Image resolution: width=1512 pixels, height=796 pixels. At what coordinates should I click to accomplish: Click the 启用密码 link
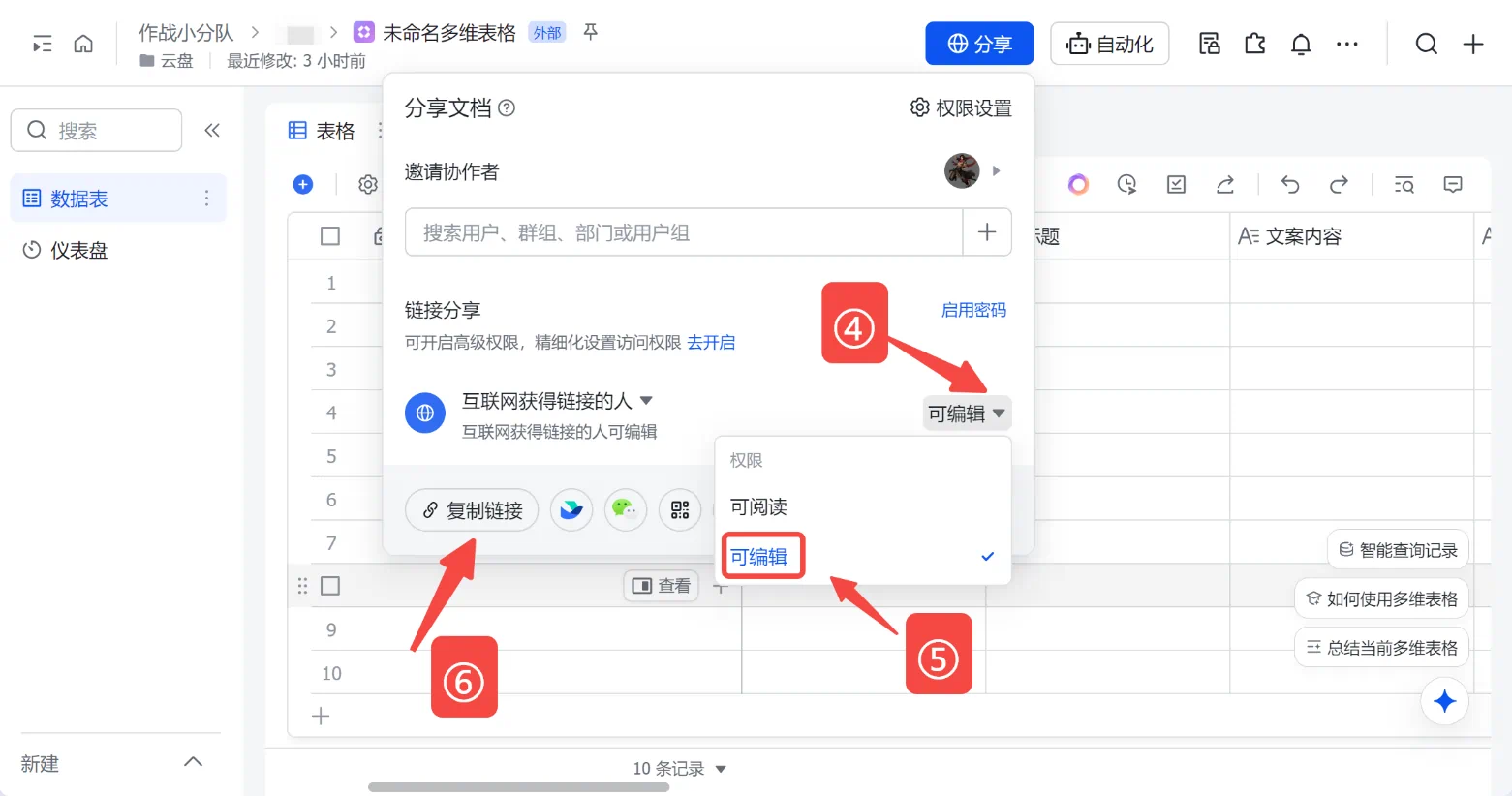coord(973,310)
